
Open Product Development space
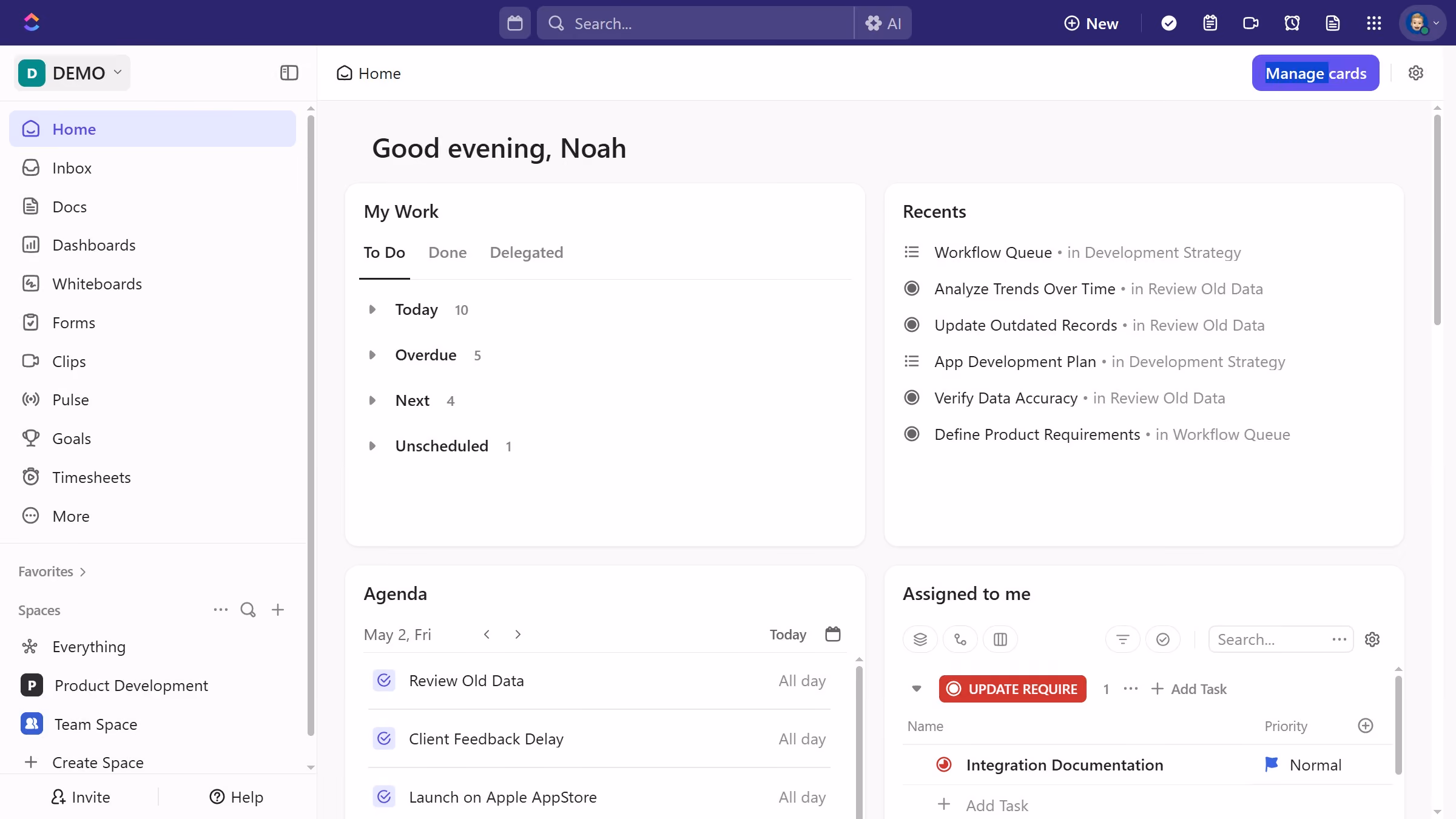tap(152, 685)
